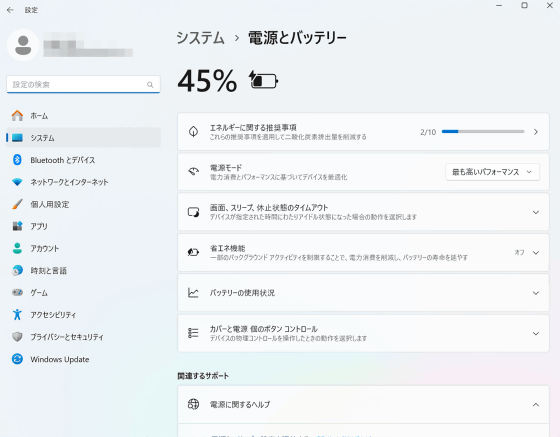Image resolution: width=560 pixels, height=437 pixels.
Task: Click システム in the breadcrumb
Action: 200,38
